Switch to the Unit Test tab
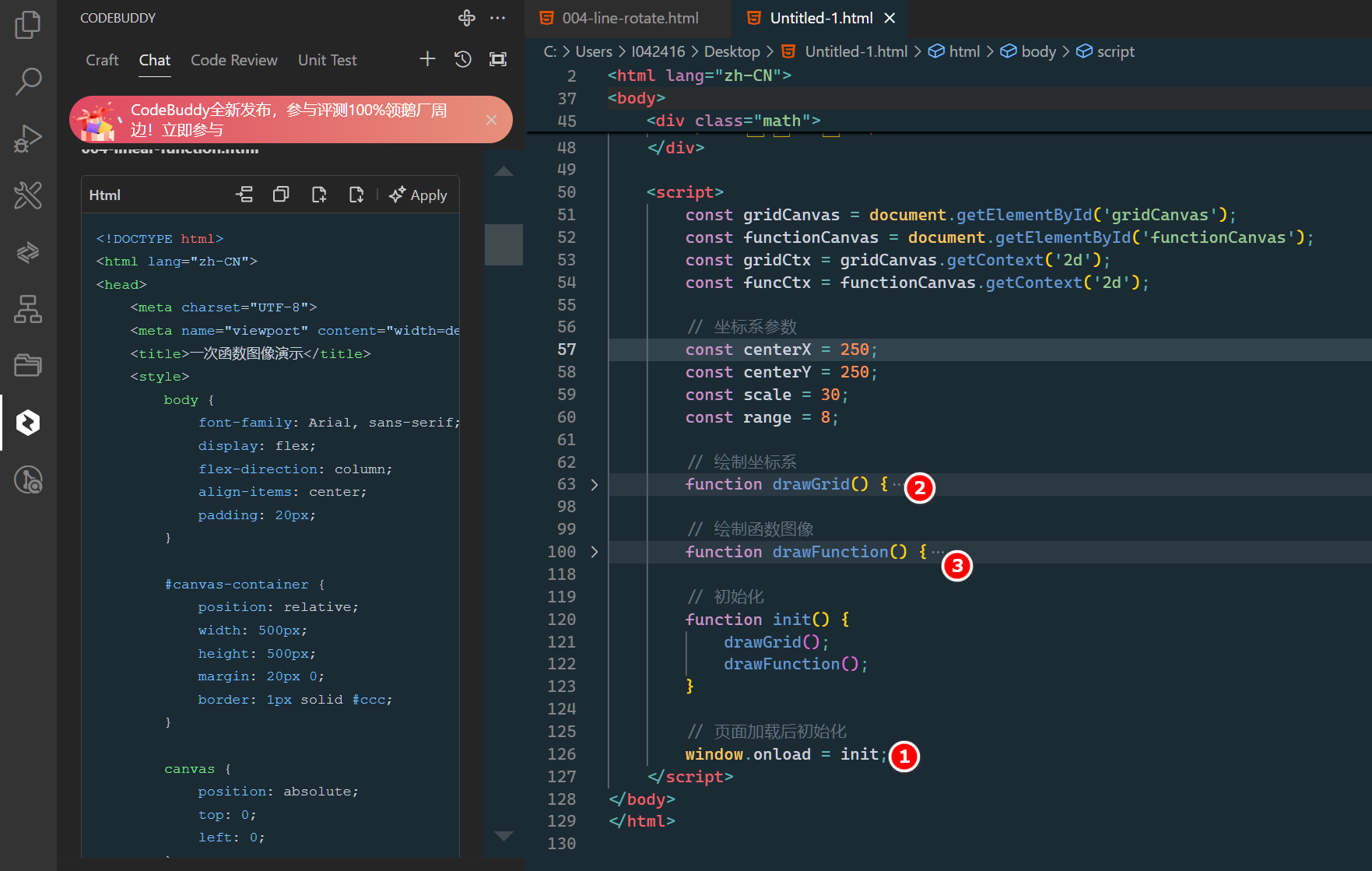1372x871 pixels. pos(328,60)
